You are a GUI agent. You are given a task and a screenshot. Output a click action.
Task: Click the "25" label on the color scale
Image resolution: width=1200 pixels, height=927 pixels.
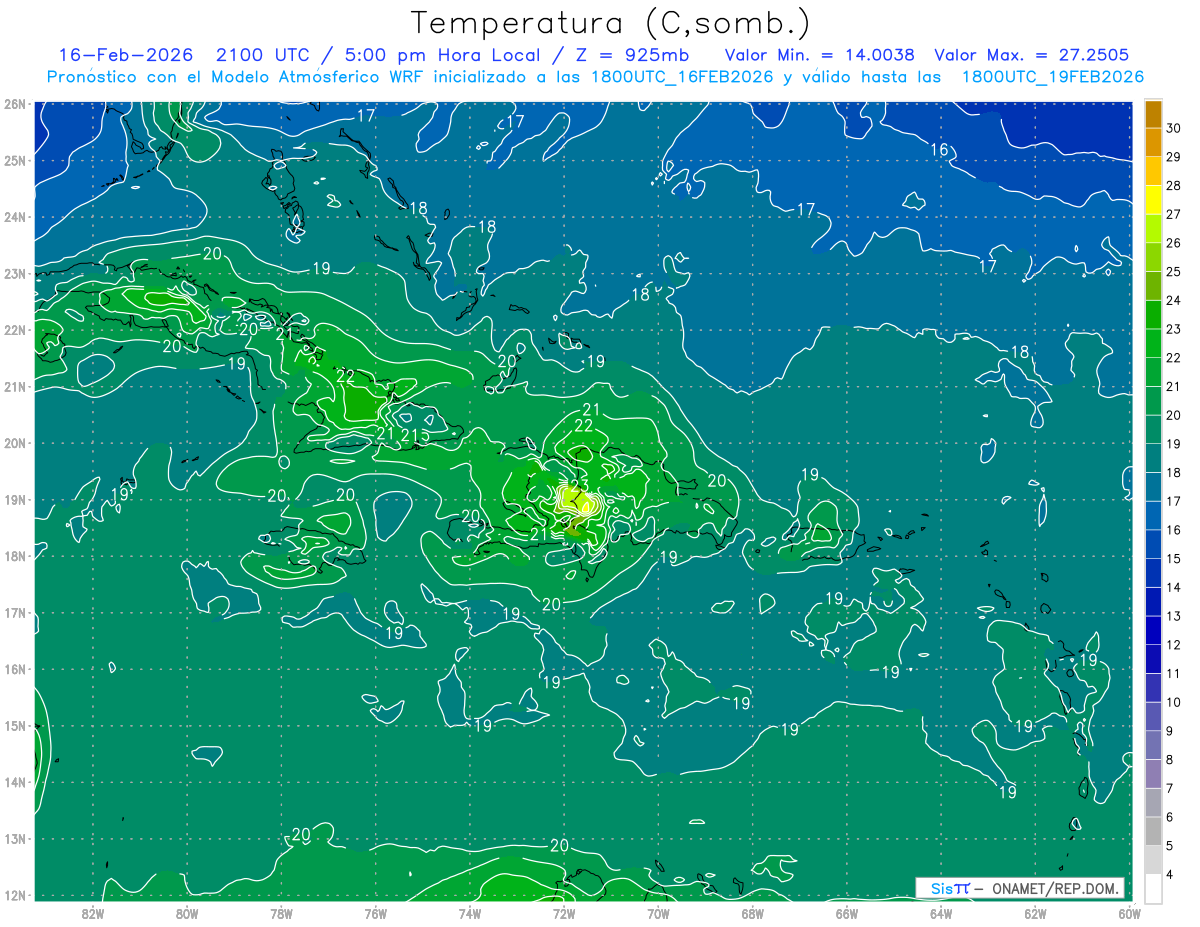pyautogui.click(x=1174, y=272)
